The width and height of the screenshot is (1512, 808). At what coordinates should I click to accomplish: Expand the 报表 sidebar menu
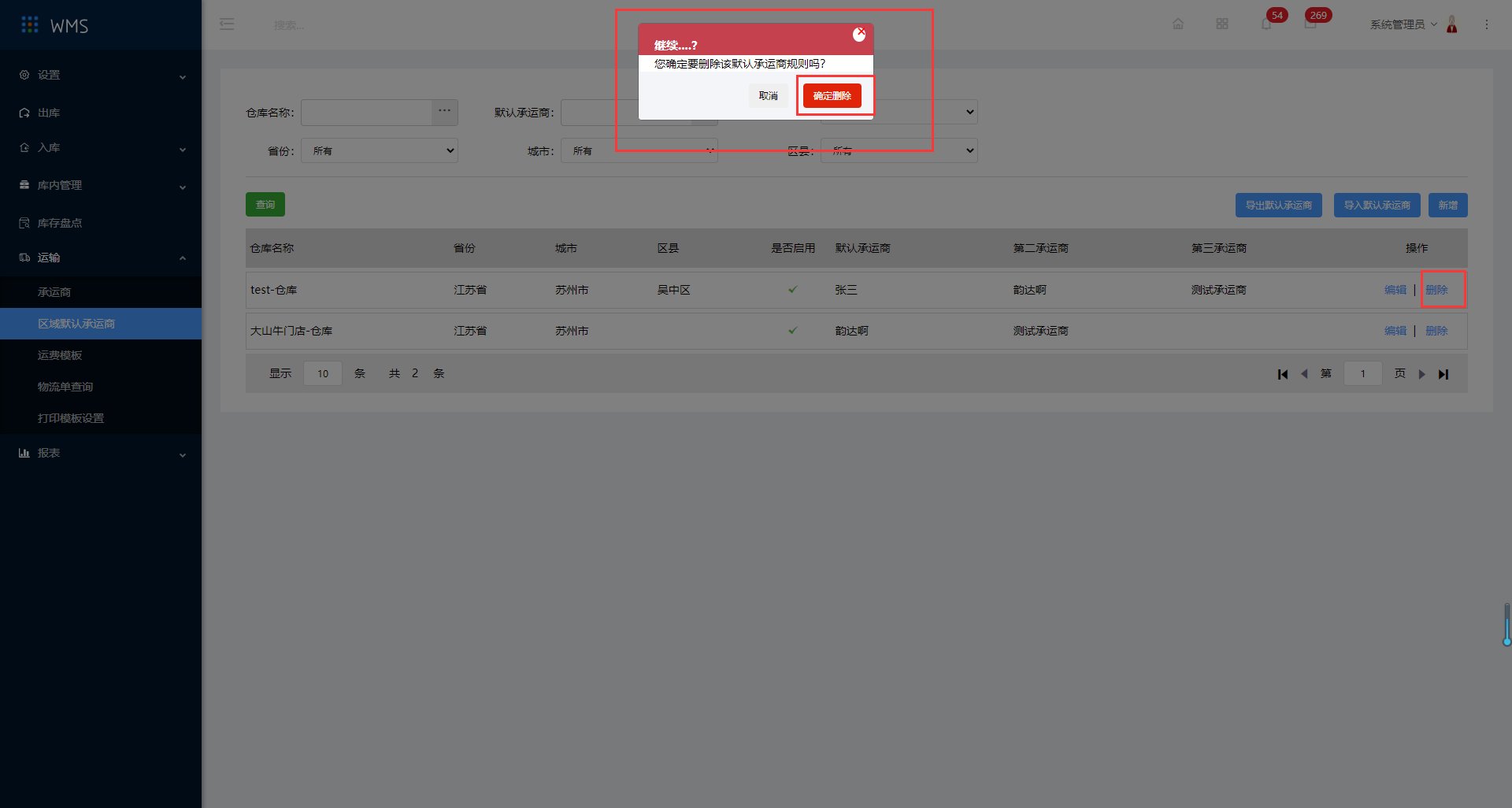[x=101, y=453]
